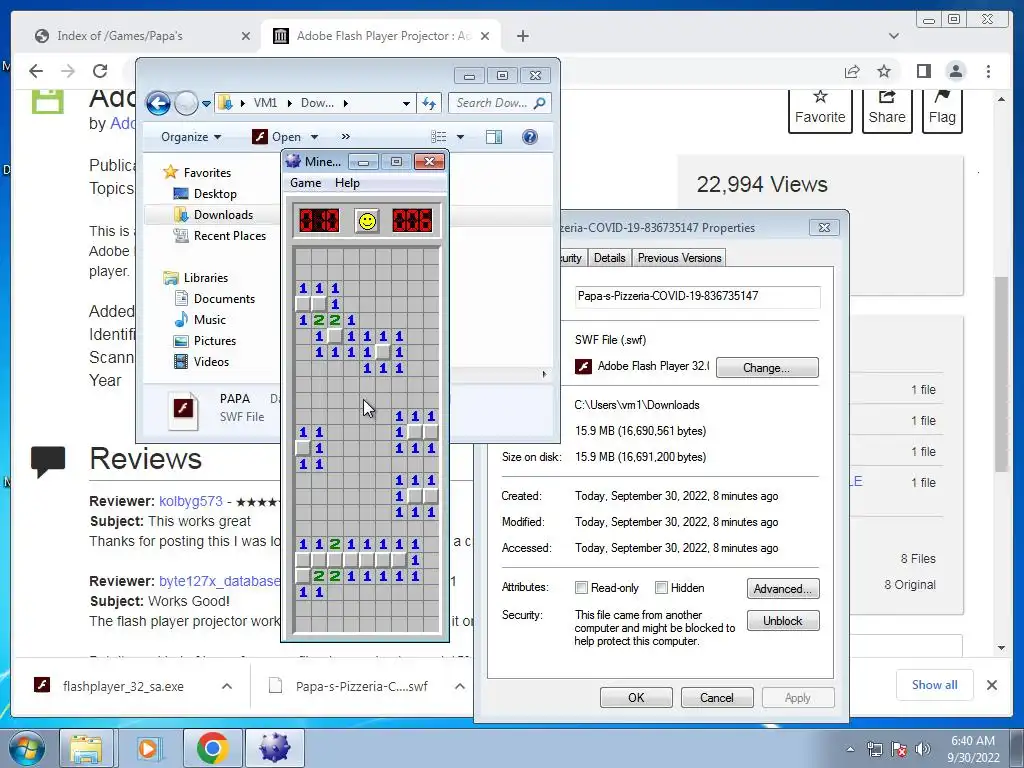
Task: Click network tray icon
Action: tap(874, 749)
